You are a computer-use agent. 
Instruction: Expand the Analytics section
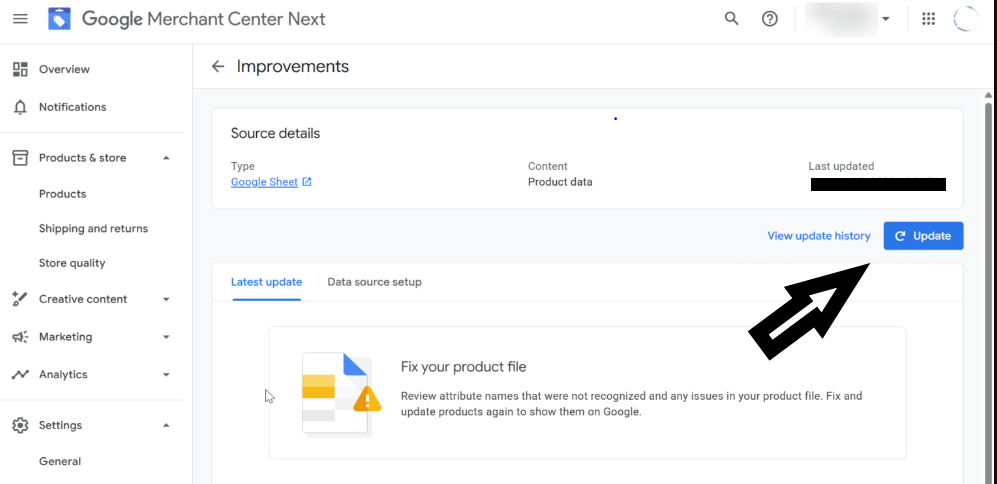click(166, 375)
